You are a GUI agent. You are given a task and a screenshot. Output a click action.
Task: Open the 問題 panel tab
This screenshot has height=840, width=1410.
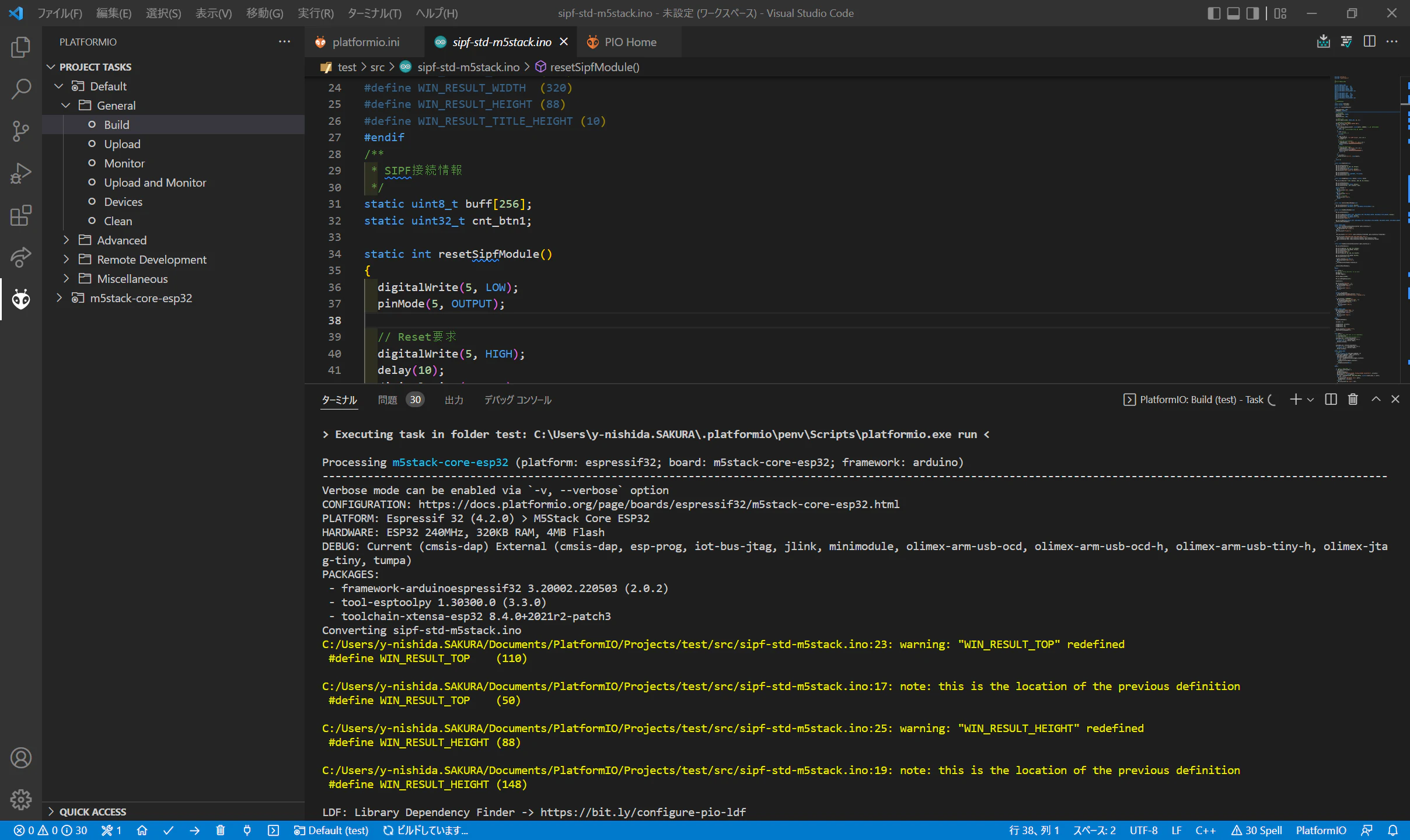coord(388,400)
